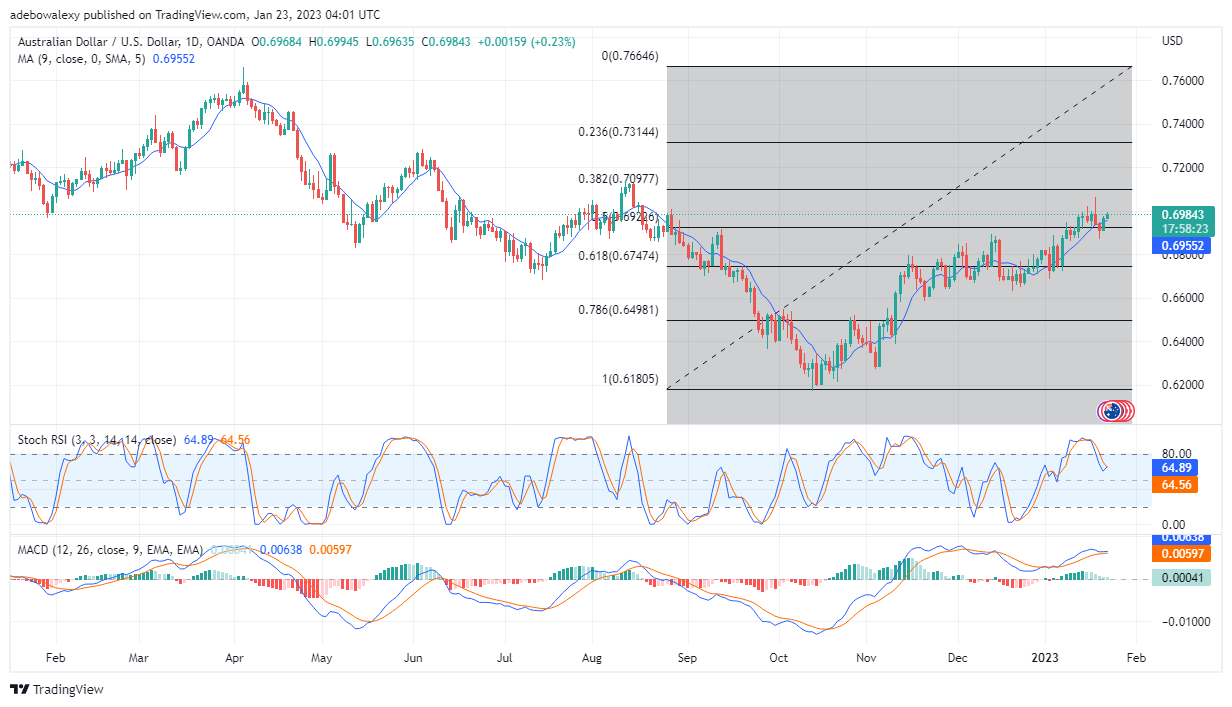Click the 80.00 Stoch RSI axis value

tap(1176, 454)
